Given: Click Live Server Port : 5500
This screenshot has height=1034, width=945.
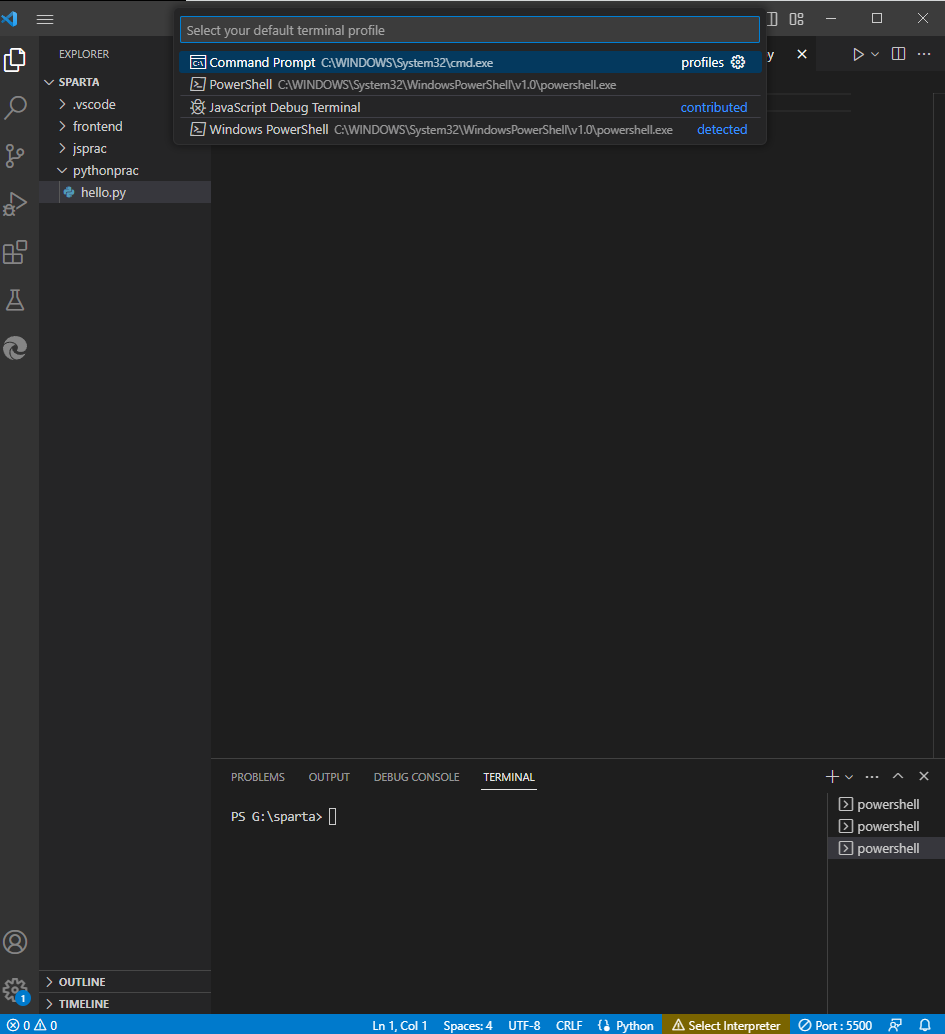Looking at the screenshot, I should [835, 1025].
